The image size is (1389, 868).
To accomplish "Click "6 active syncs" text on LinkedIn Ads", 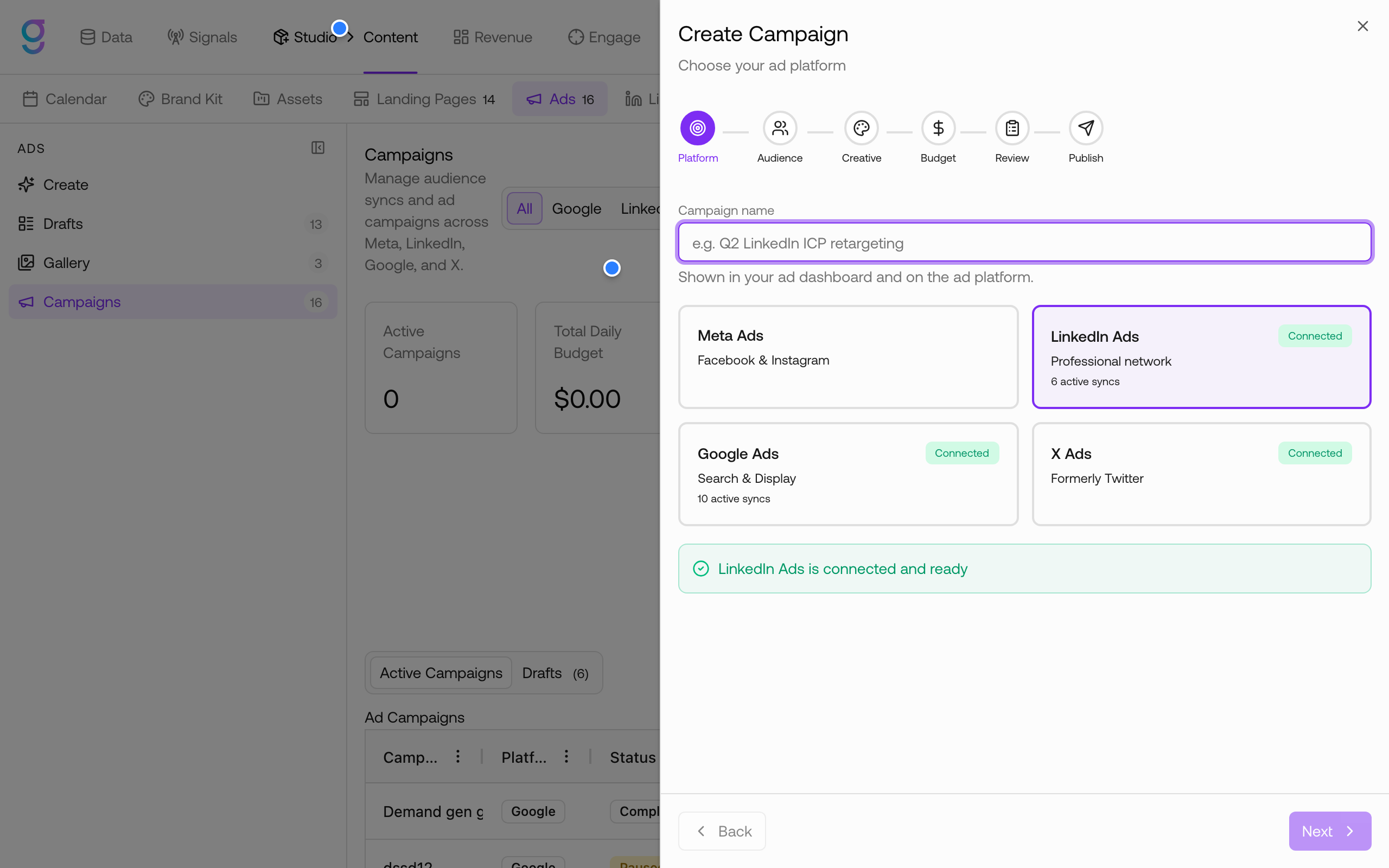I will coord(1085,381).
